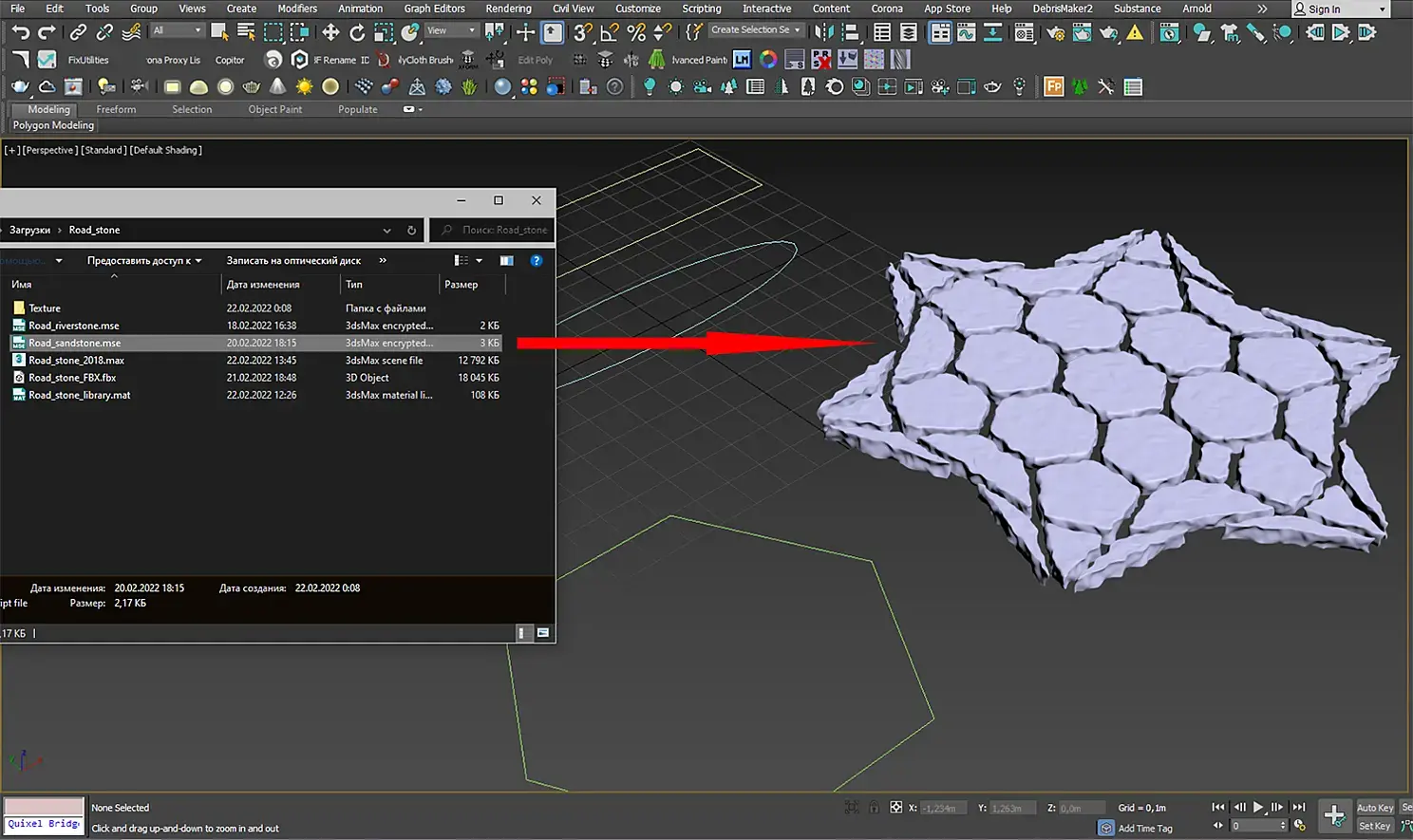Screen dimensions: 1413x840
Task: Open the selection filter 'All' dropdown
Action: [178, 31]
